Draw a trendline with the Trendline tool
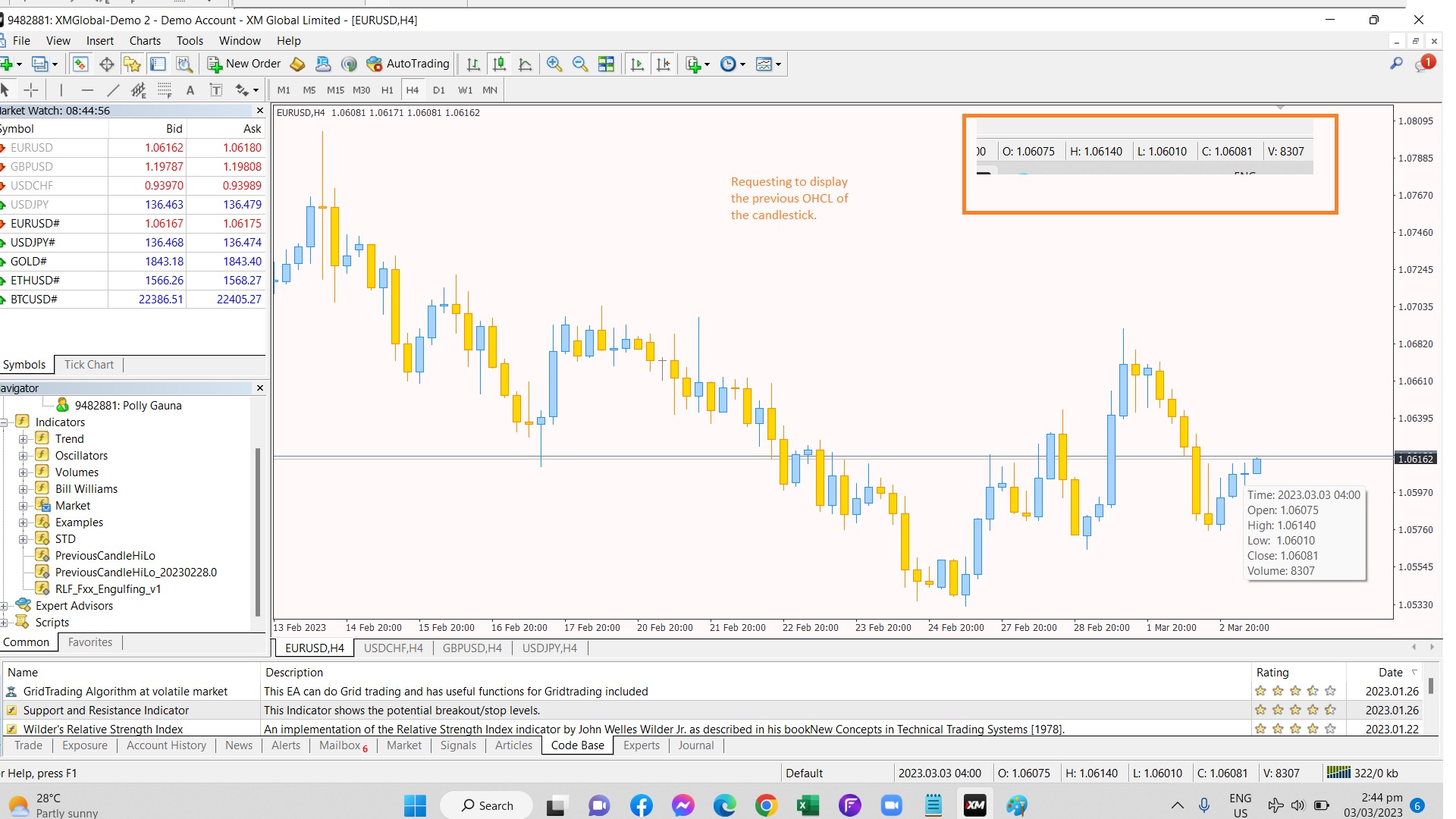Screen dimensions: 1456x819 coord(113,90)
